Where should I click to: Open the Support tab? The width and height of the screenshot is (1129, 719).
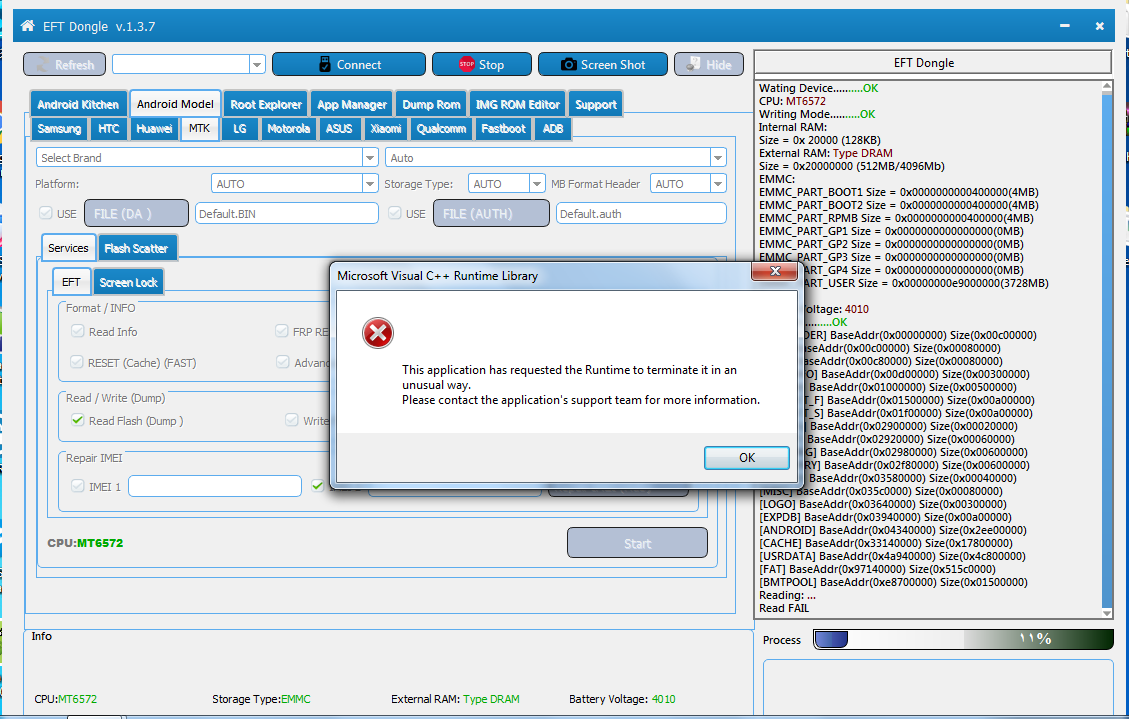click(595, 104)
